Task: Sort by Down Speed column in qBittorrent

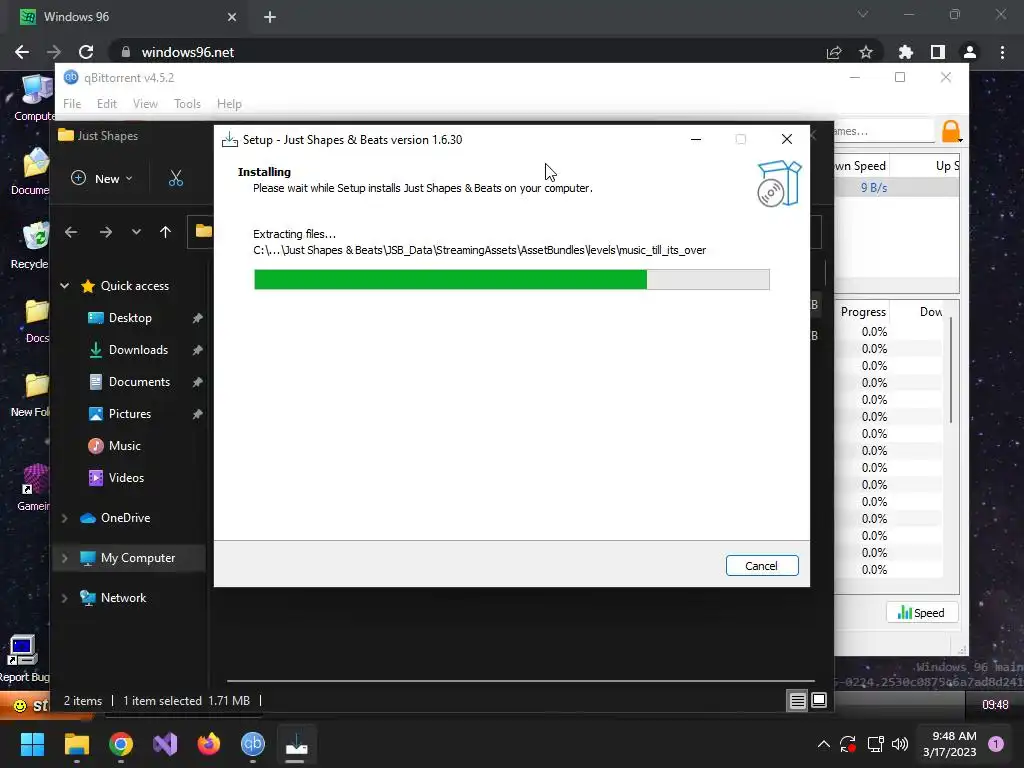Action: click(860, 166)
